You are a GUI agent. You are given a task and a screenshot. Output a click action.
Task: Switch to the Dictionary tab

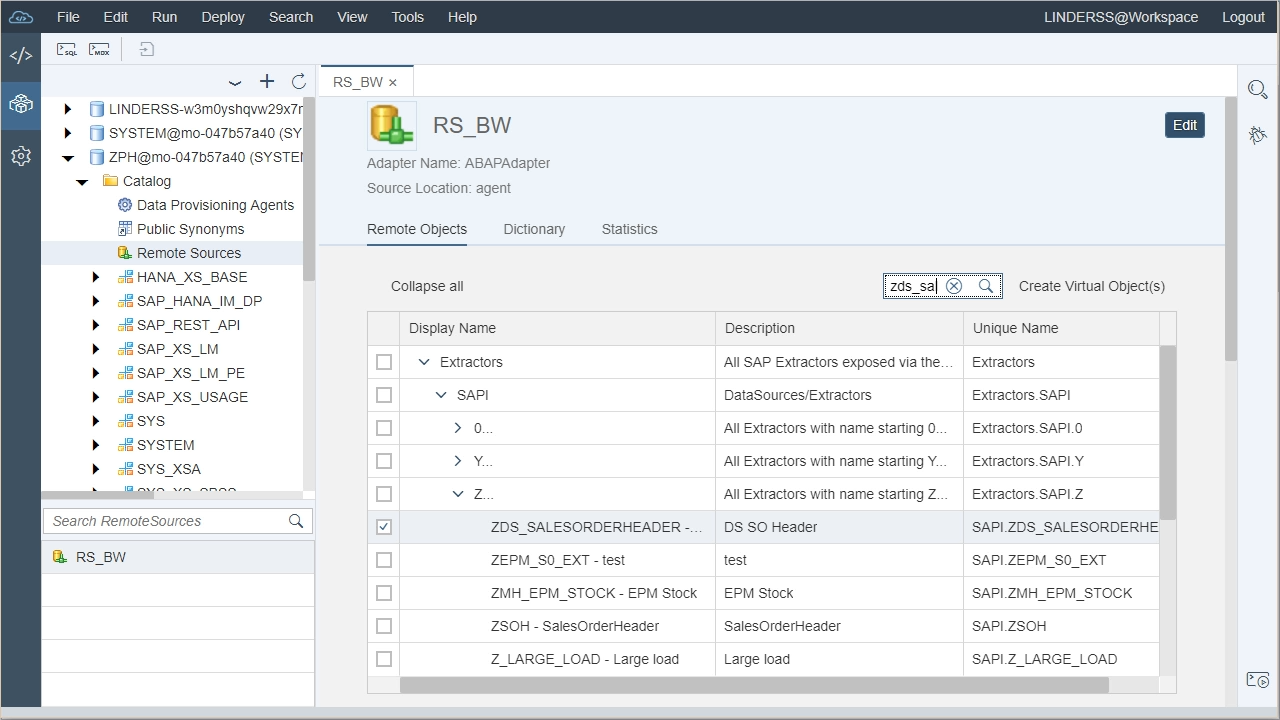click(534, 229)
